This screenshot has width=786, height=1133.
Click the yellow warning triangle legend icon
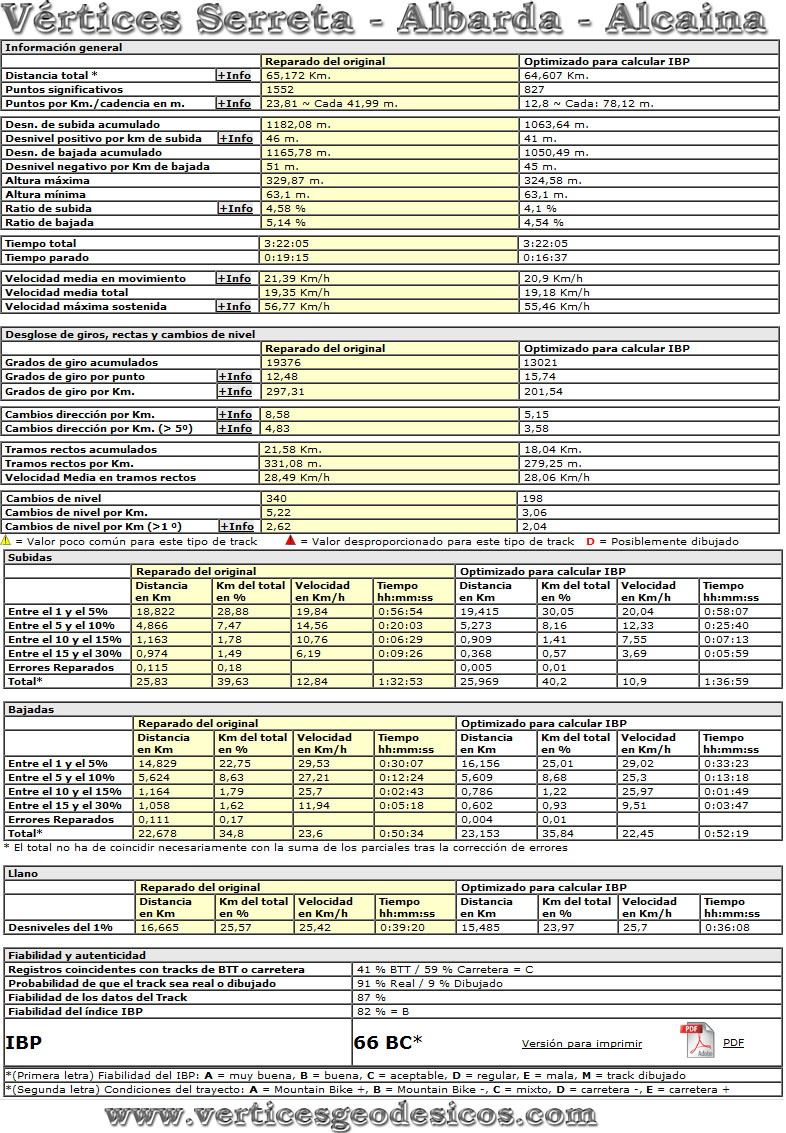click(6, 541)
